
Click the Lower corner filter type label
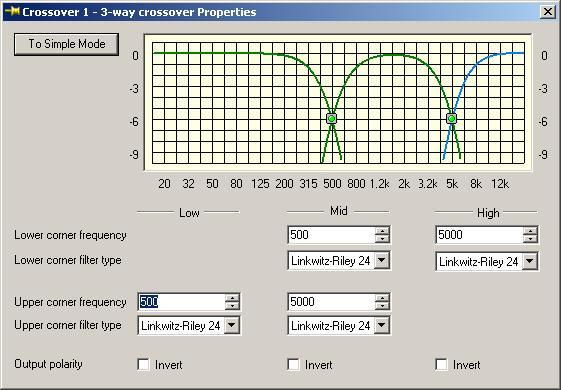(x=68, y=260)
